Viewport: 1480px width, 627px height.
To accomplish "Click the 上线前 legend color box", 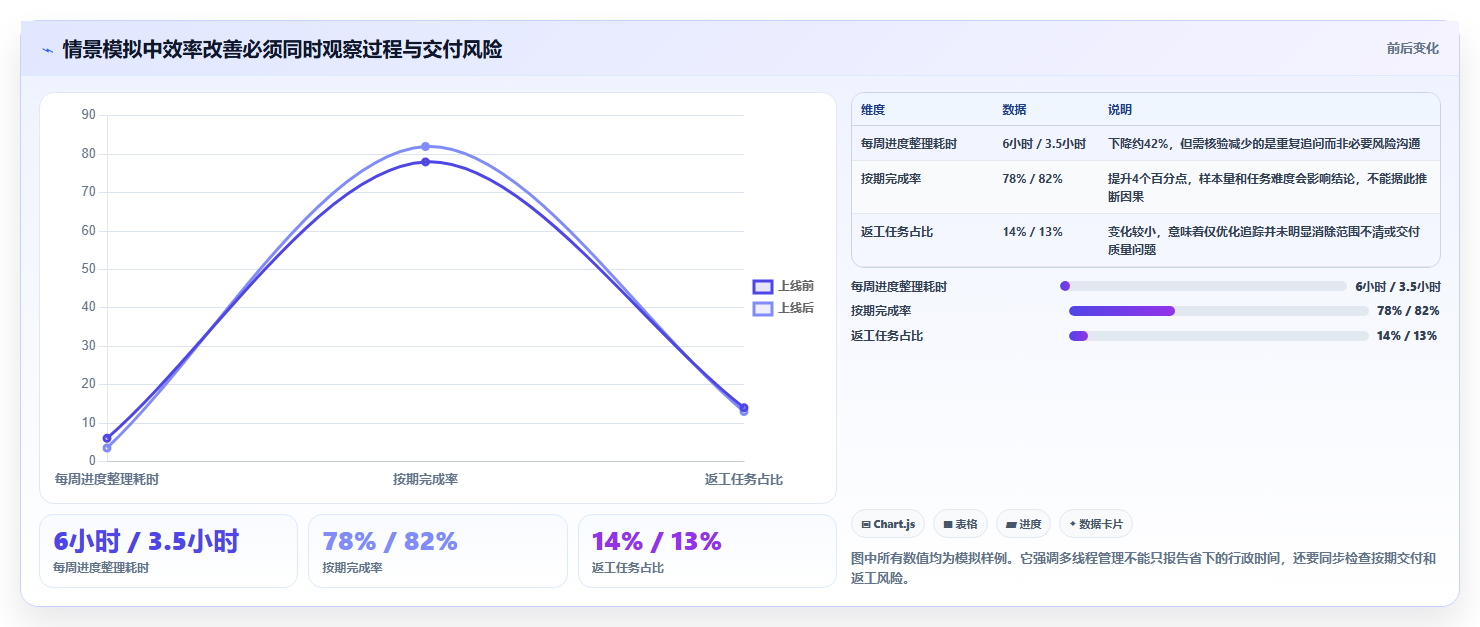I will (x=763, y=286).
